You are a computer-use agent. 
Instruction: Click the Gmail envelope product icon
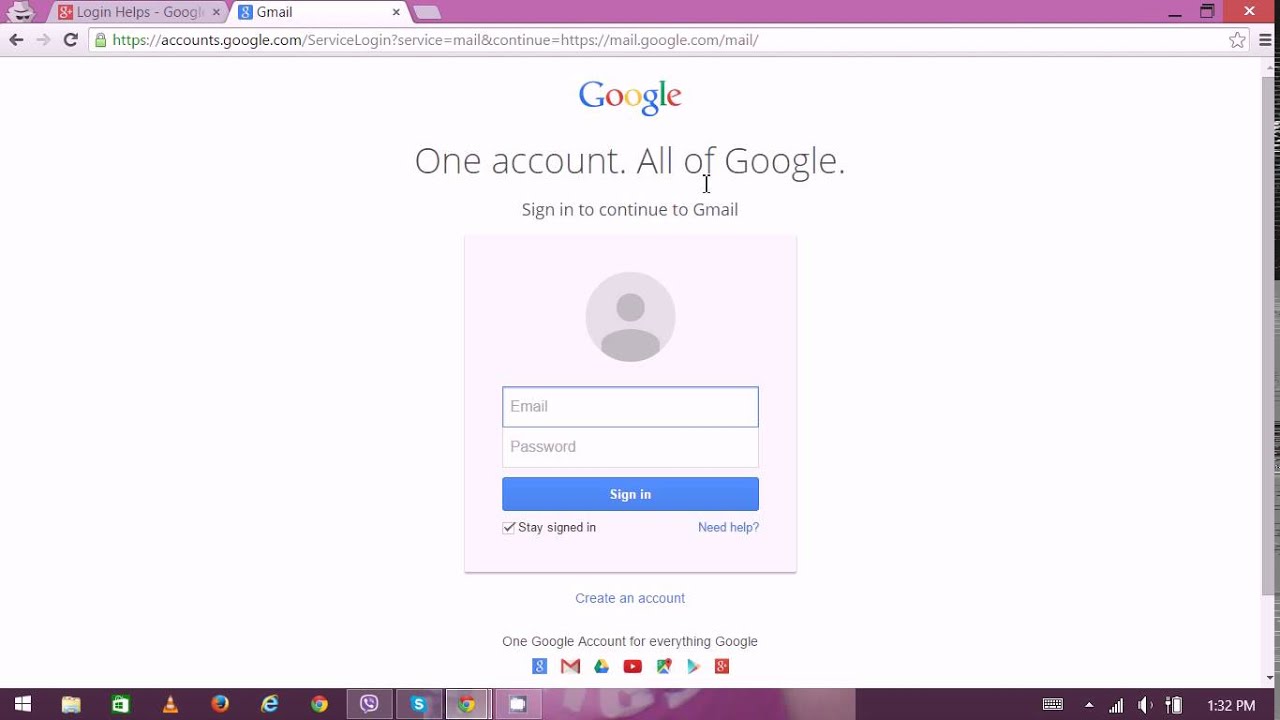(x=570, y=666)
